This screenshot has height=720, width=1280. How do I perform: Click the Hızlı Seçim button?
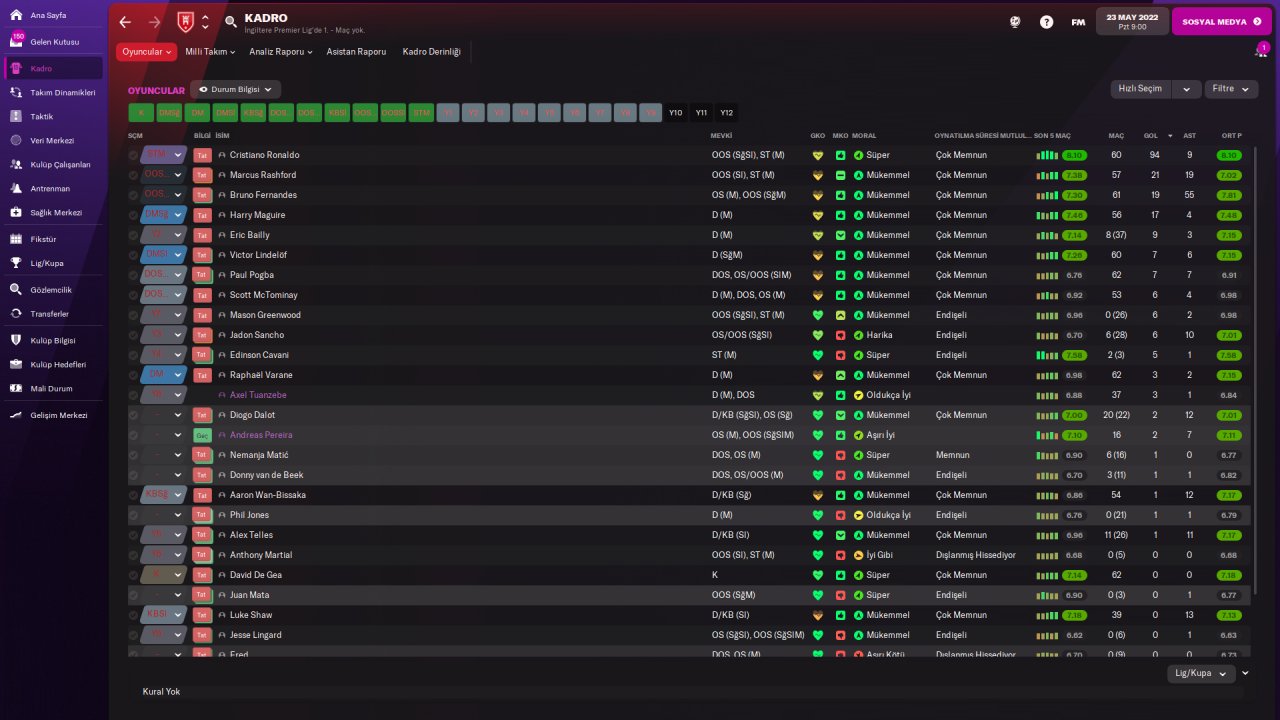(1141, 89)
